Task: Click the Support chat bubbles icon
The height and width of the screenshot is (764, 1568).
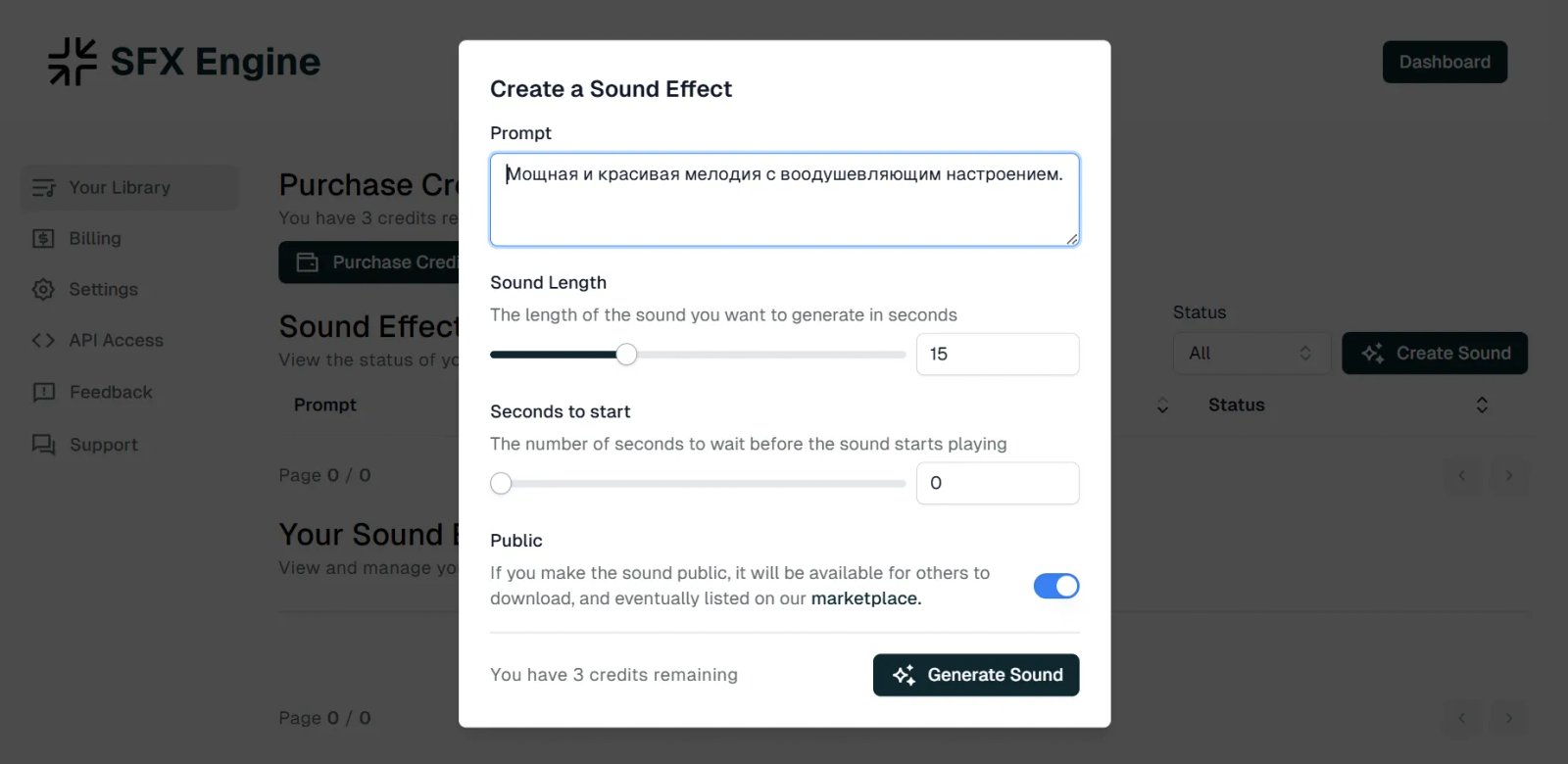Action: pos(43,445)
